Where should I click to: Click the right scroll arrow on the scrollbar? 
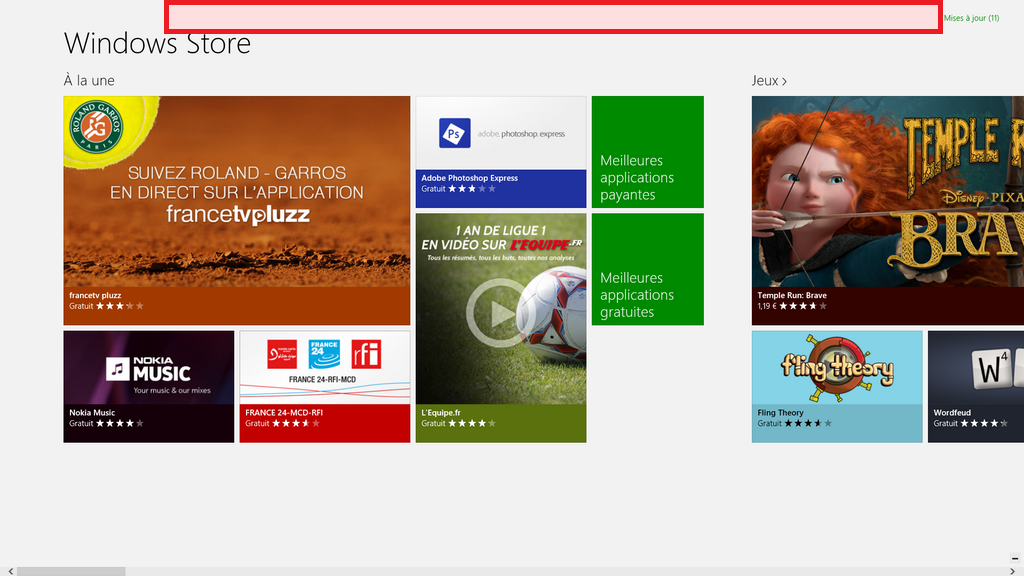(x=1014, y=571)
